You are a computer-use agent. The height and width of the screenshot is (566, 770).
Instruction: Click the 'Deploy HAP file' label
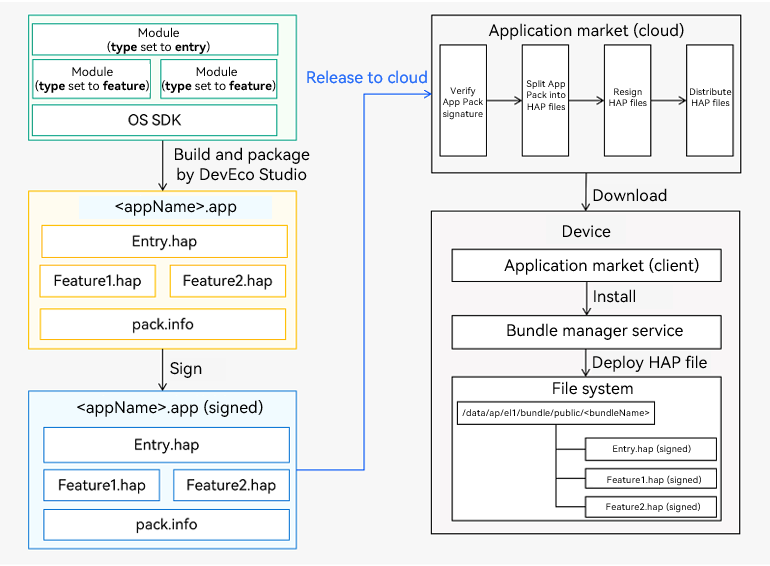click(x=650, y=362)
